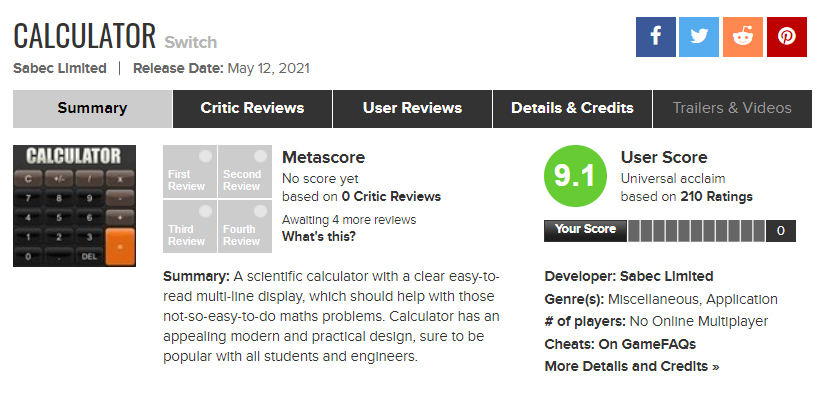Screen dimensions: 834x396
Task: Share on Twitter icon
Action: tap(699, 37)
